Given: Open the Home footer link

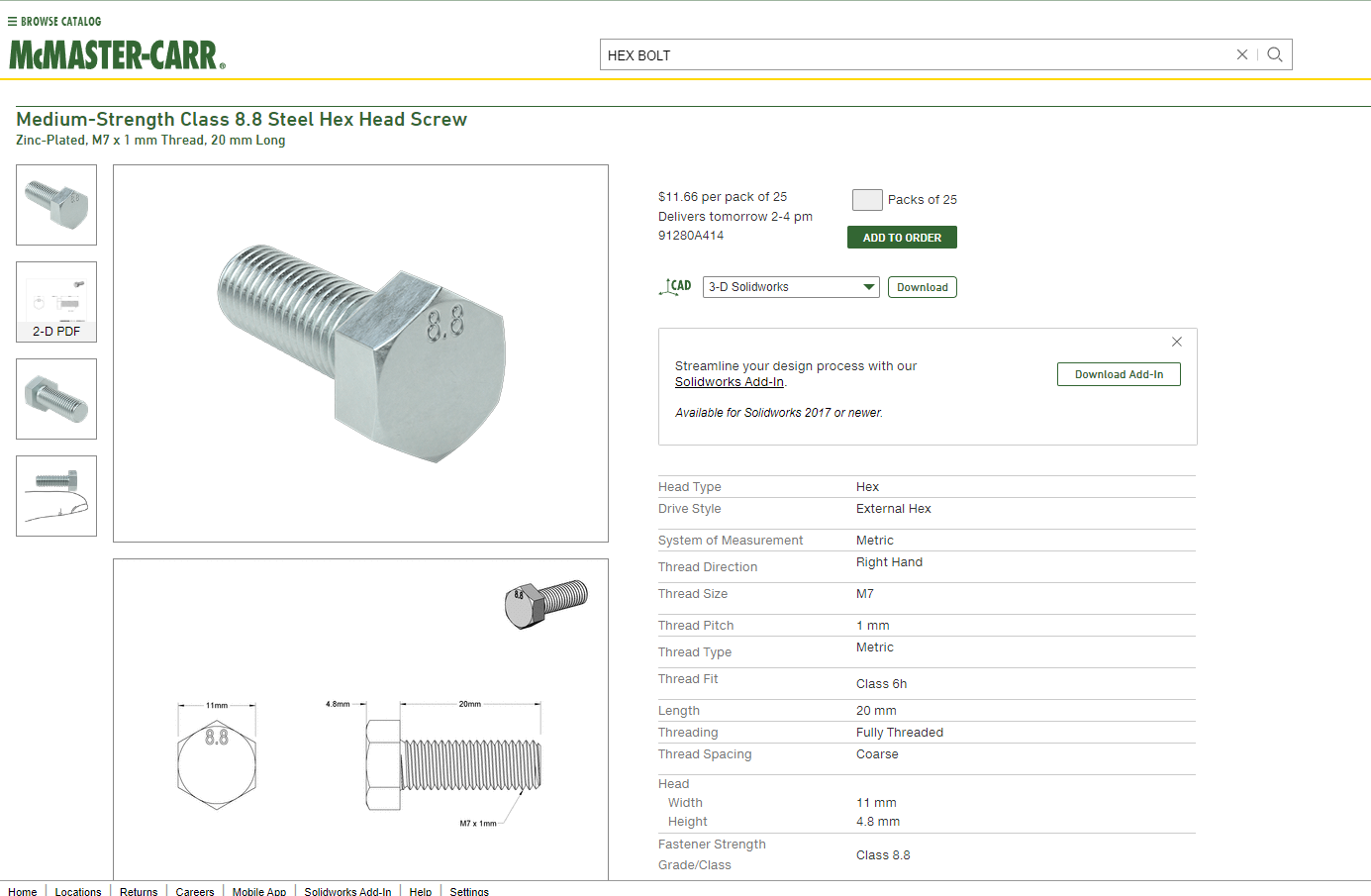Looking at the screenshot, I should click(x=23, y=891).
